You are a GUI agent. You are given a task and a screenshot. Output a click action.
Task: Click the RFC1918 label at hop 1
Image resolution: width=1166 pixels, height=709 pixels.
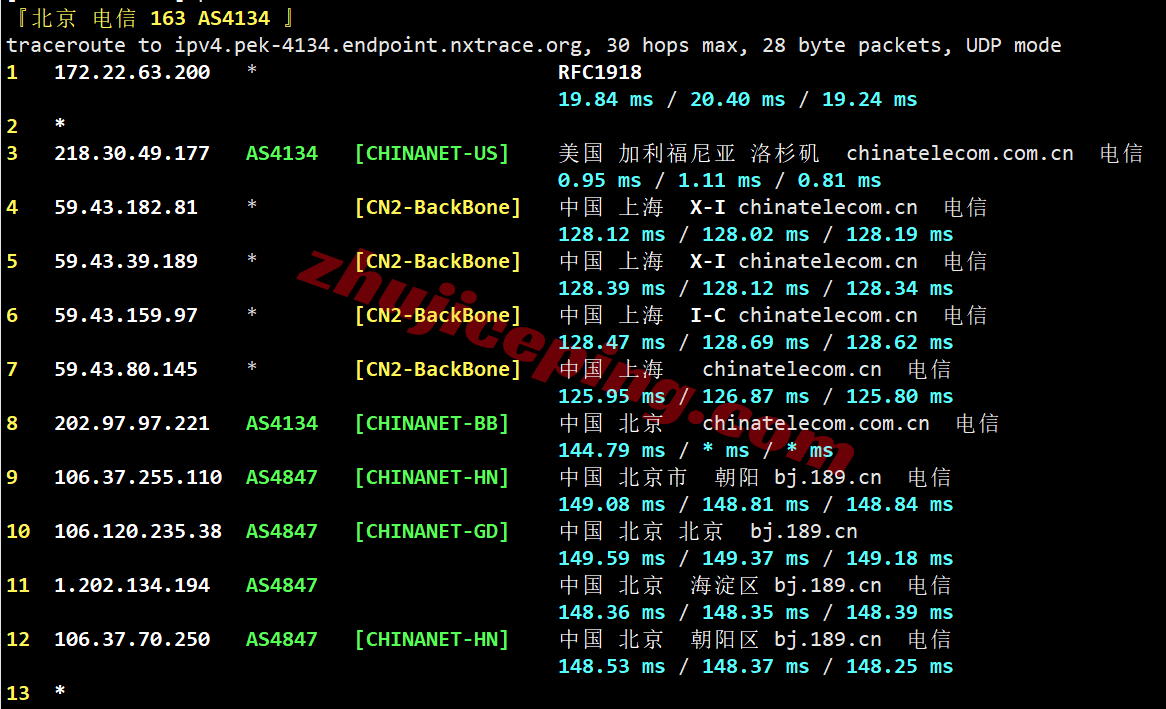599,72
